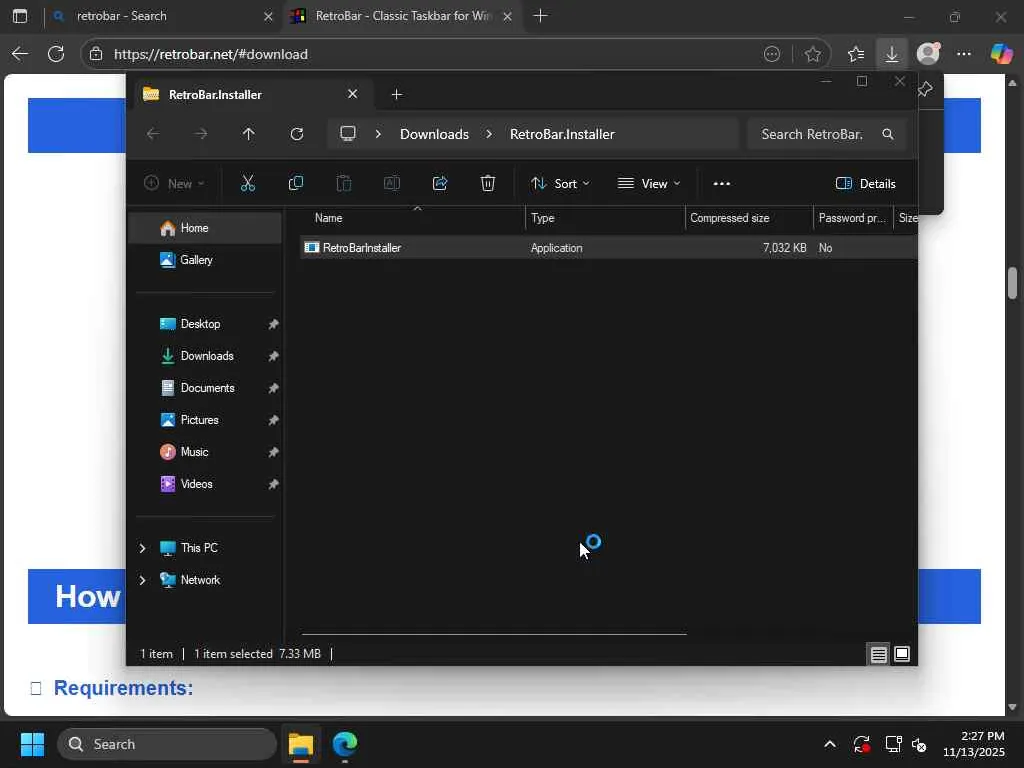
Task: Switch to details list view icon
Action: tap(878, 654)
